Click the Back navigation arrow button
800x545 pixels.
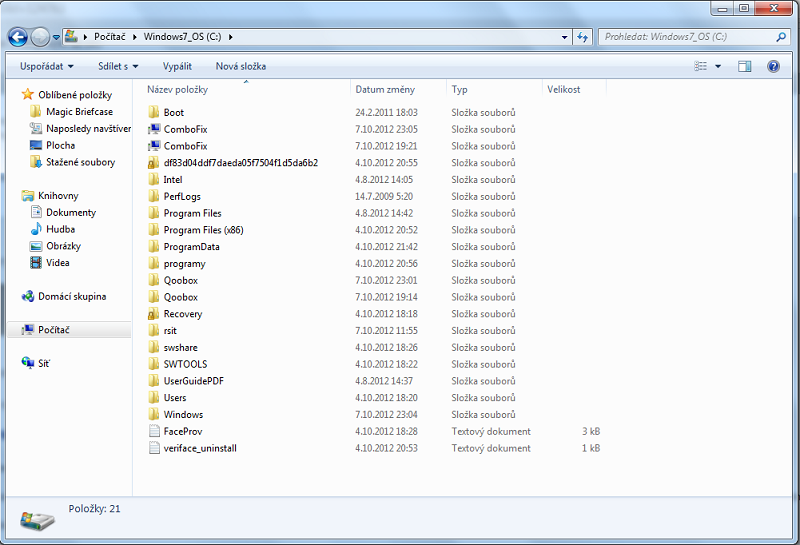18,38
